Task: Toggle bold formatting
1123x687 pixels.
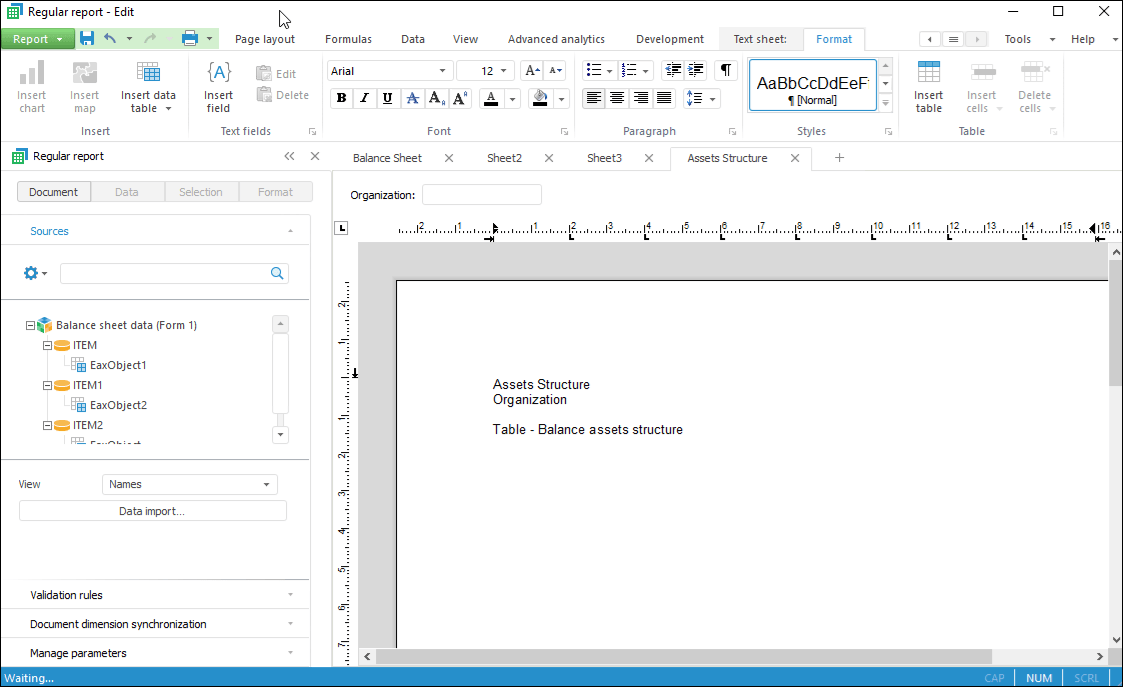Action: tap(341, 98)
